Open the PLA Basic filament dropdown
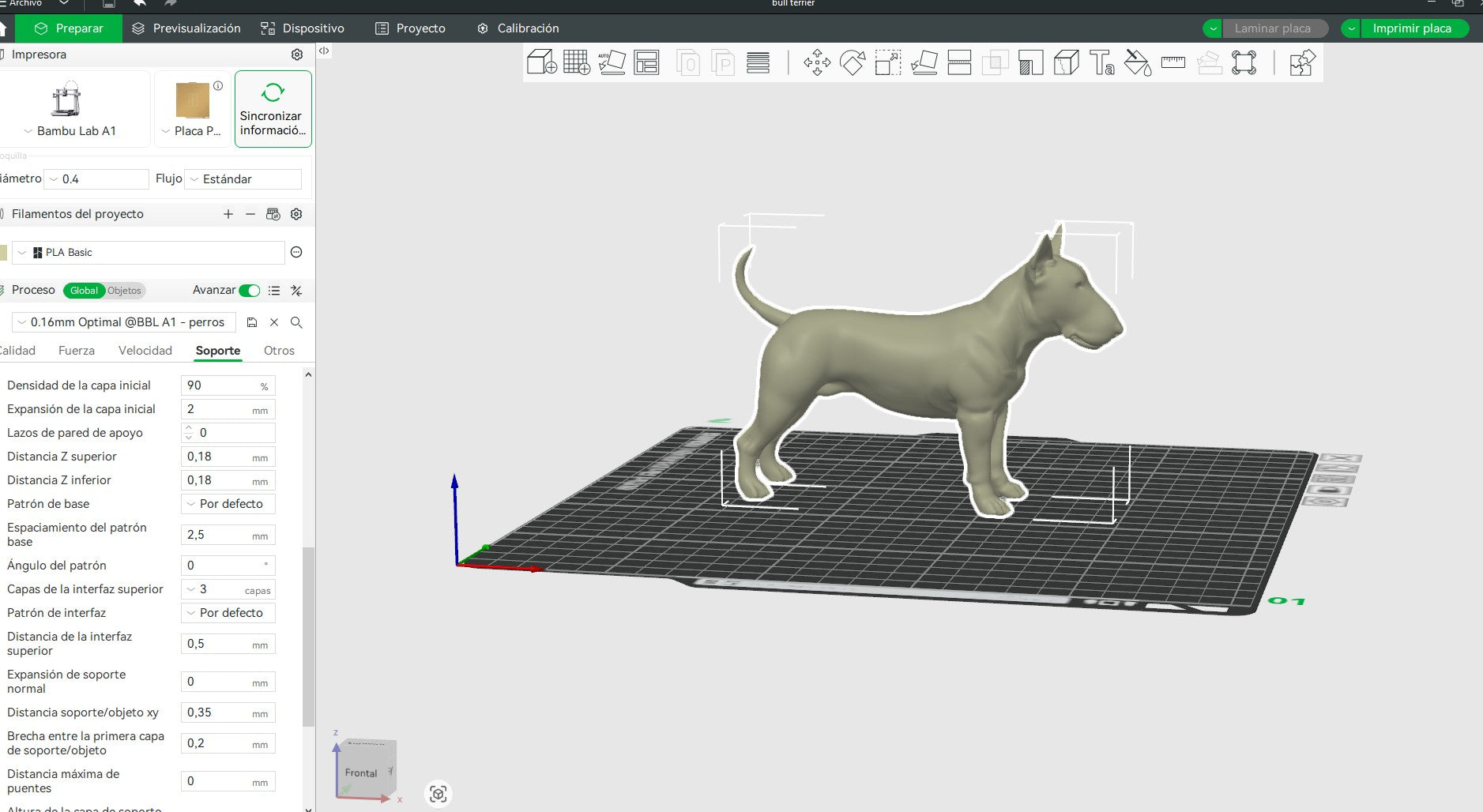The width and height of the screenshot is (1483, 812). point(149,253)
